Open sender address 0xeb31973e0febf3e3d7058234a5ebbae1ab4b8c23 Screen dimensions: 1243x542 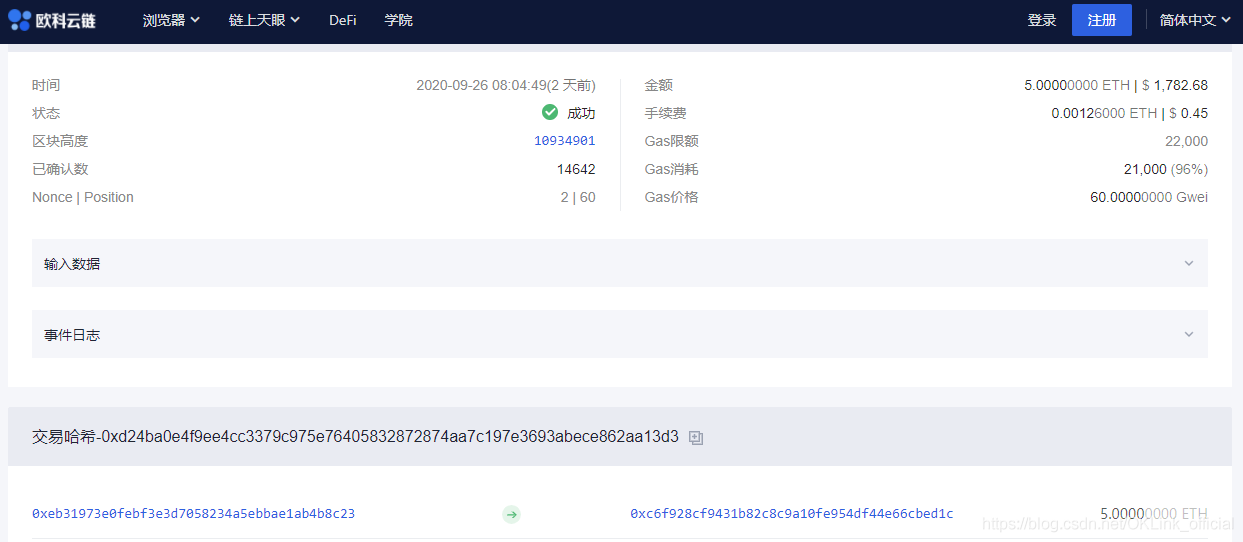pos(193,514)
